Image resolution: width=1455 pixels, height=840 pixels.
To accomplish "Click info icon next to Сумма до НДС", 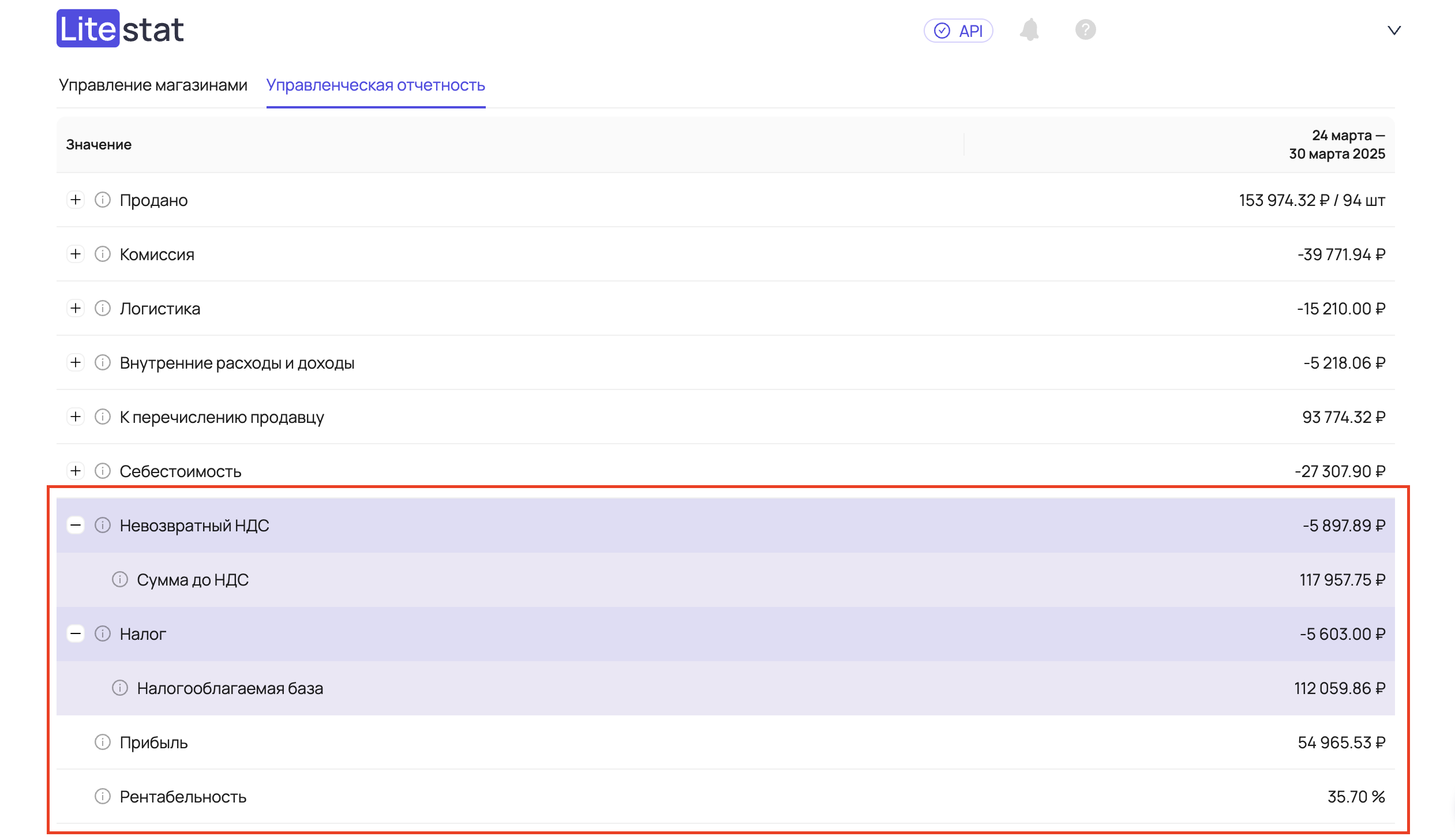I will [x=120, y=579].
